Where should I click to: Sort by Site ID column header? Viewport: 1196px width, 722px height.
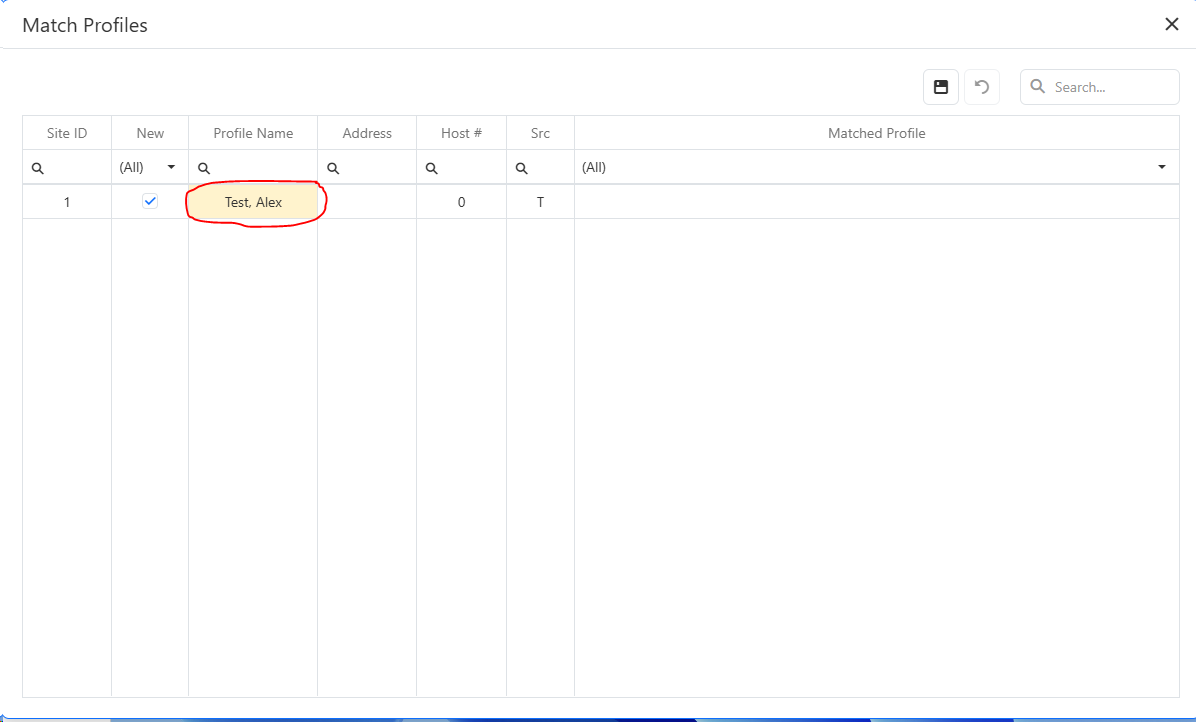tap(67, 133)
